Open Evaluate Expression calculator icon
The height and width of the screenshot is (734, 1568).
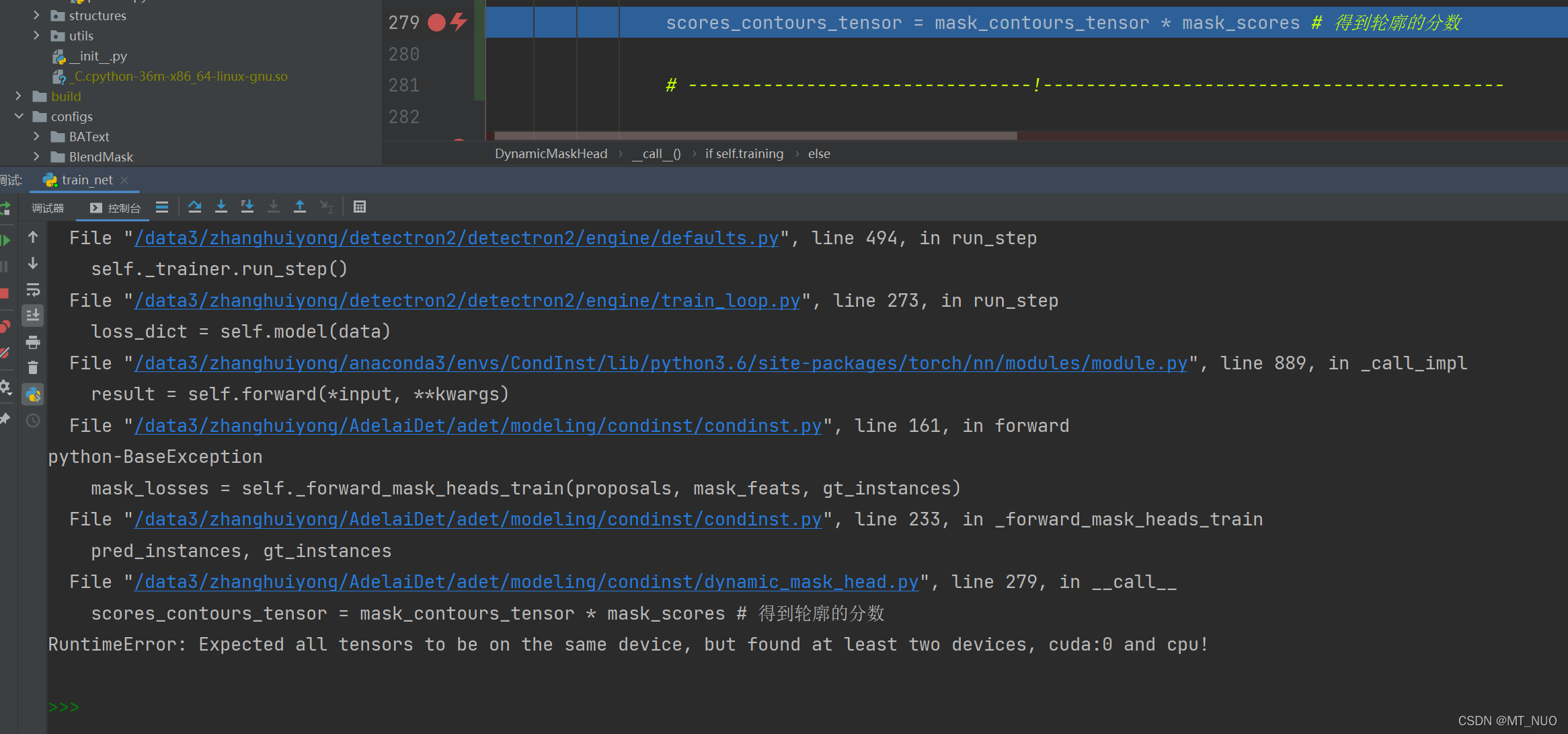[x=360, y=207]
